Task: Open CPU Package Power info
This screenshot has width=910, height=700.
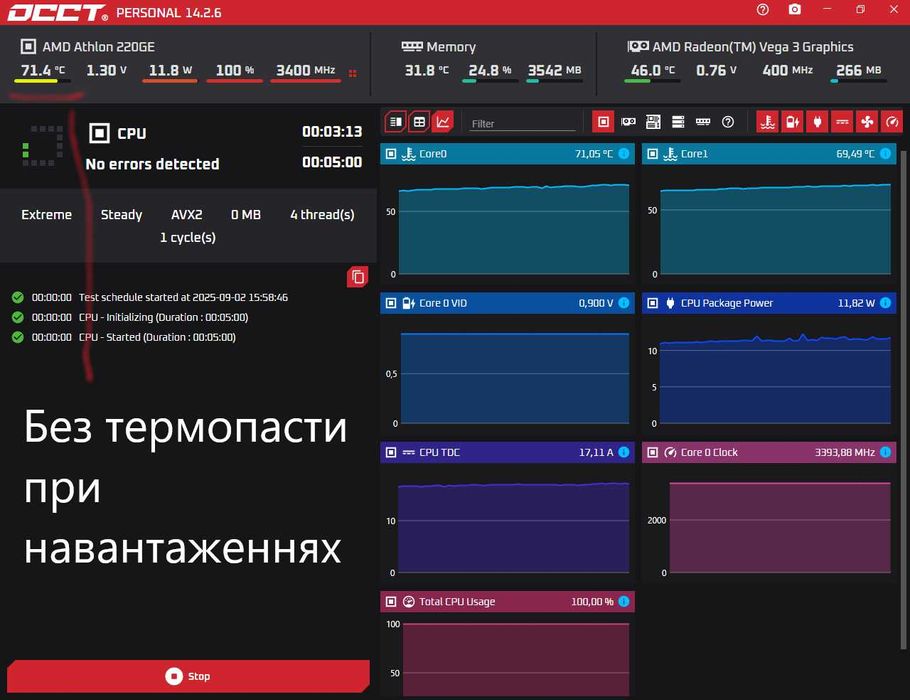Action: tap(886, 303)
